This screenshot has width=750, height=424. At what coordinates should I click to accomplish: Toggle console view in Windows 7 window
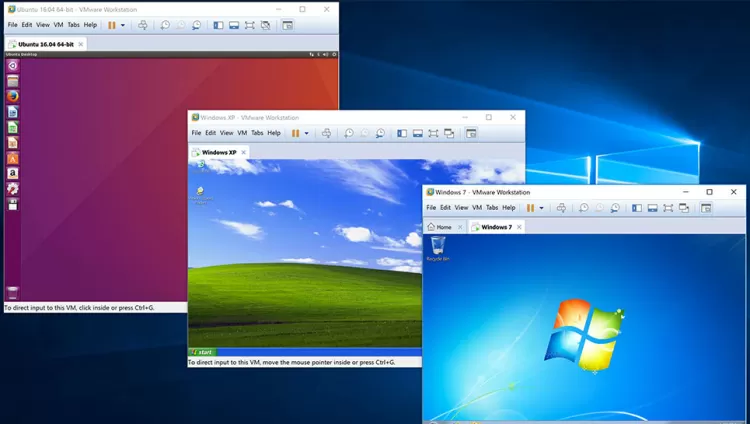pyautogui.click(x=706, y=208)
